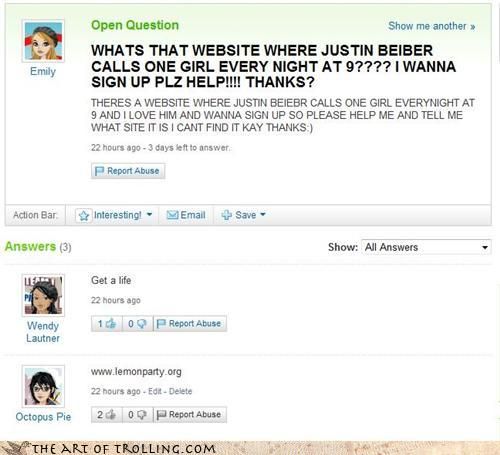The image size is (500, 455).
Task: Click the Edit link on Octopus Pie's answer
Action: tap(155, 391)
